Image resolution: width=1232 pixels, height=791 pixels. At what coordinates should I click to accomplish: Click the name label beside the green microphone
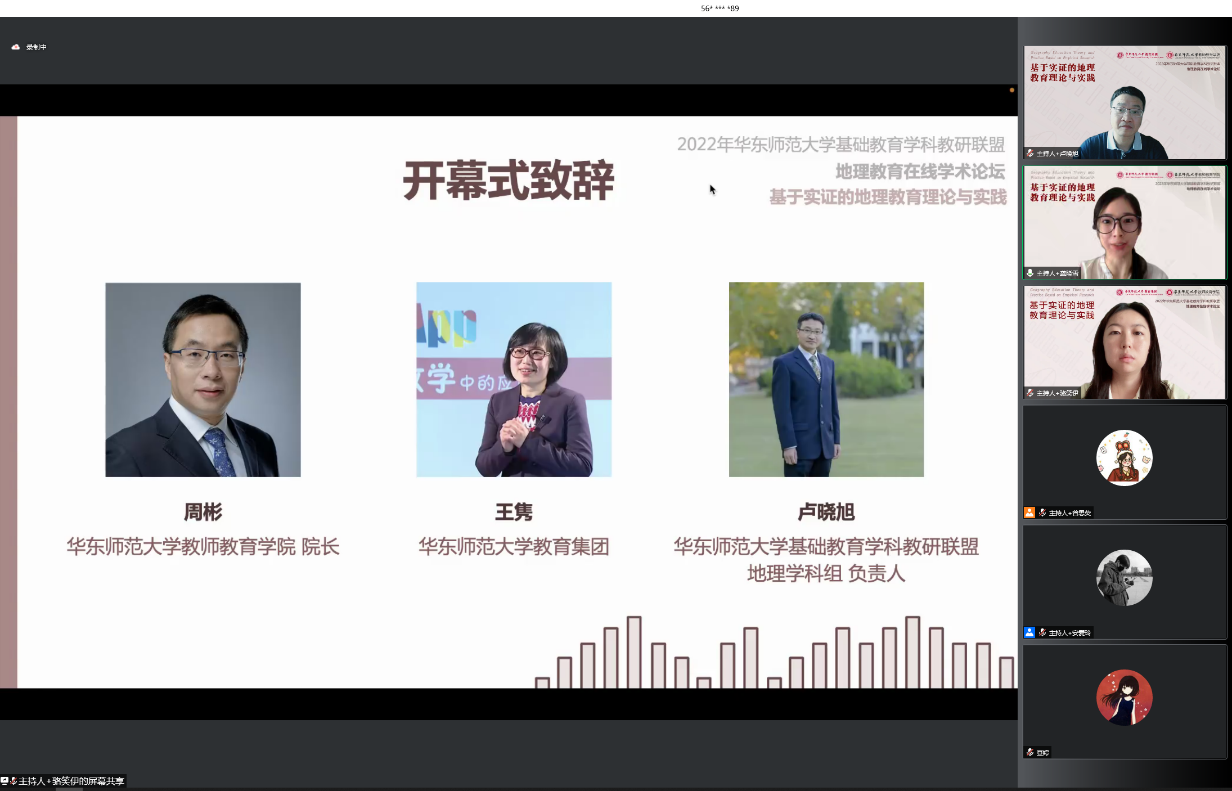click(1058, 273)
